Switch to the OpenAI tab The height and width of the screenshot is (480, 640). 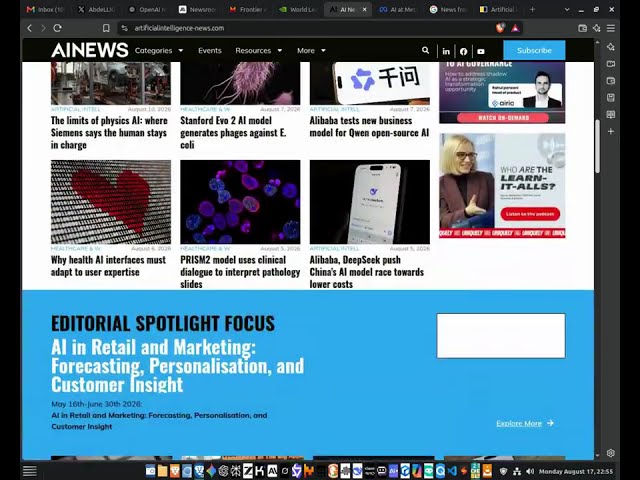pyautogui.click(x=147, y=9)
